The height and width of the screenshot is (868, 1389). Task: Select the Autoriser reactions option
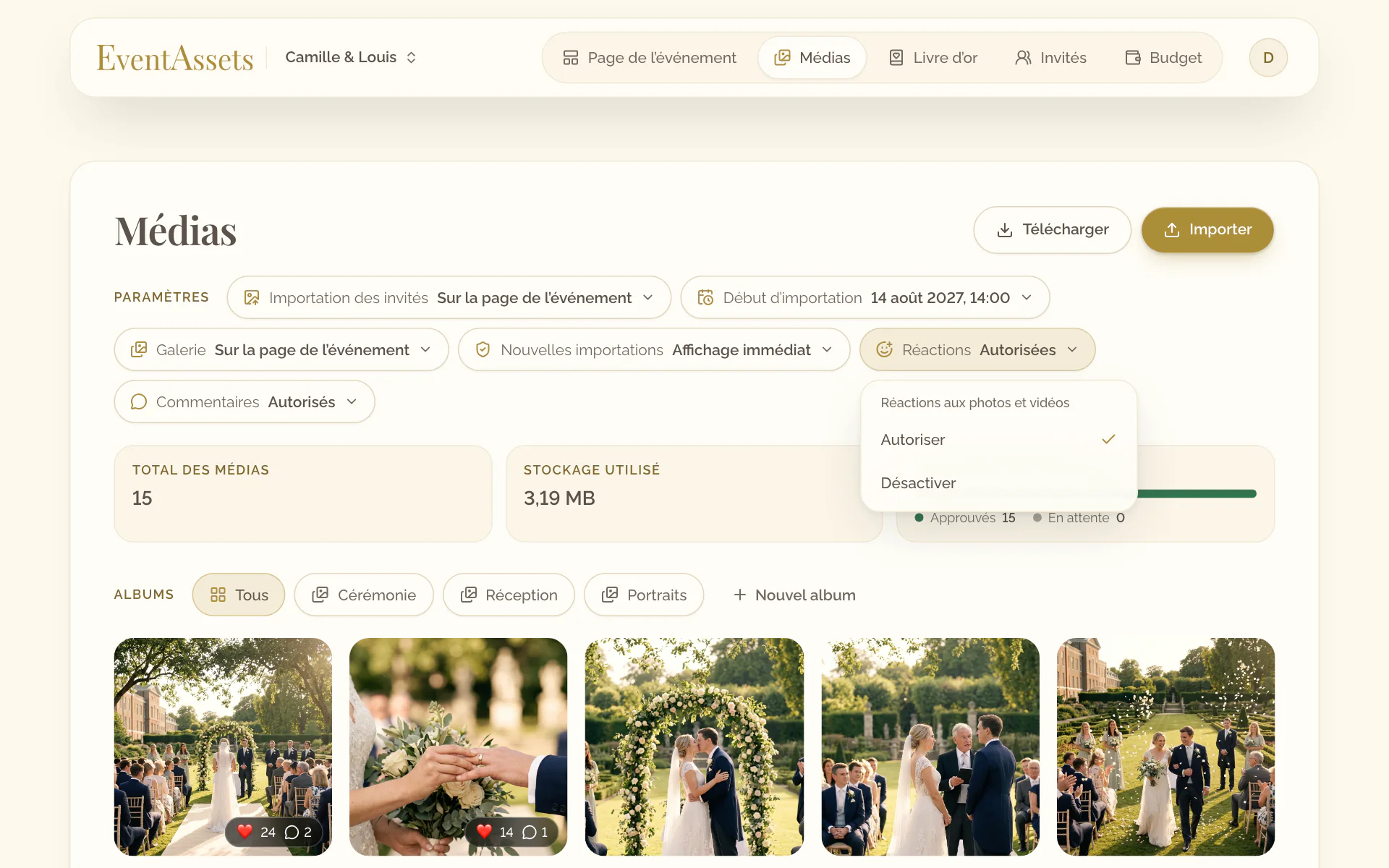[x=998, y=440]
